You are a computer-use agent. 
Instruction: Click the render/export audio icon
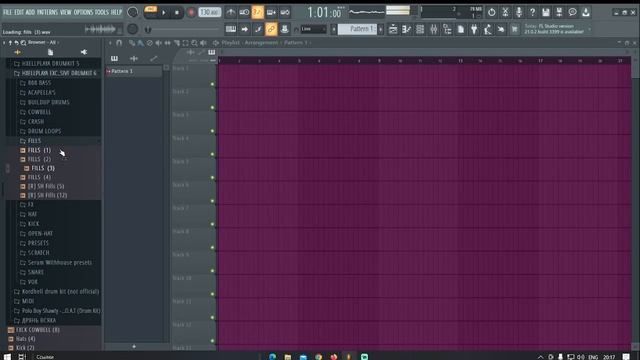[559, 12]
